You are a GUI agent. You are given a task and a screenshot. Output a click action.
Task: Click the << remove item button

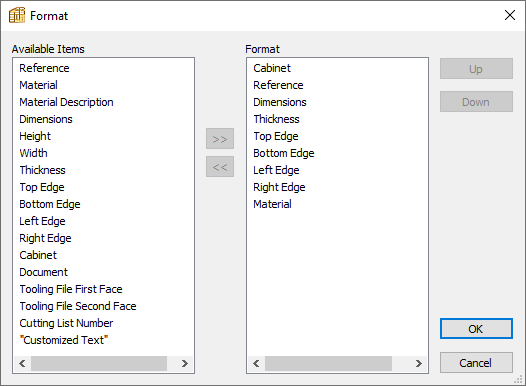click(x=220, y=166)
